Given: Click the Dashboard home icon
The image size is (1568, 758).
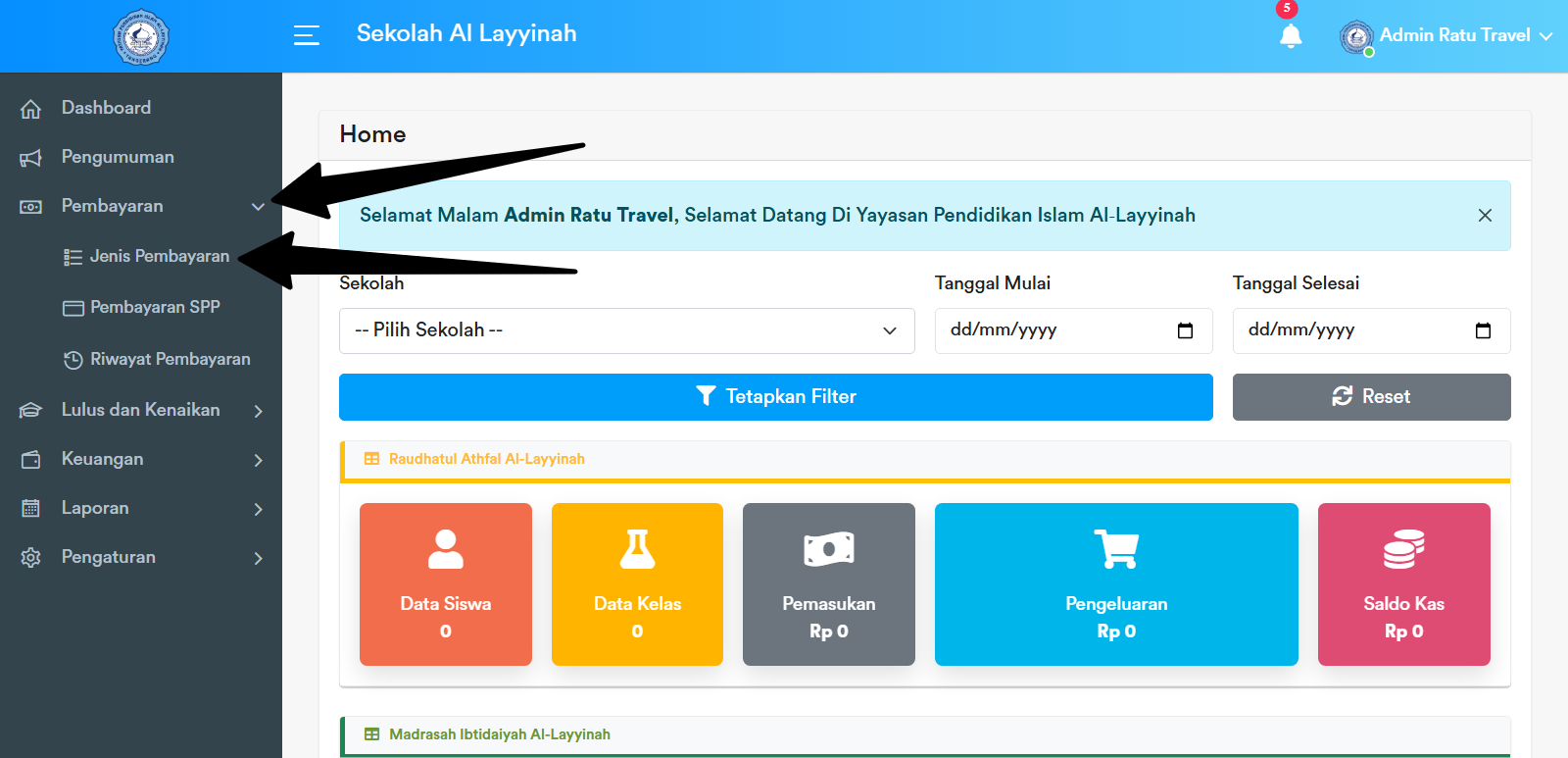Looking at the screenshot, I should click(31, 109).
